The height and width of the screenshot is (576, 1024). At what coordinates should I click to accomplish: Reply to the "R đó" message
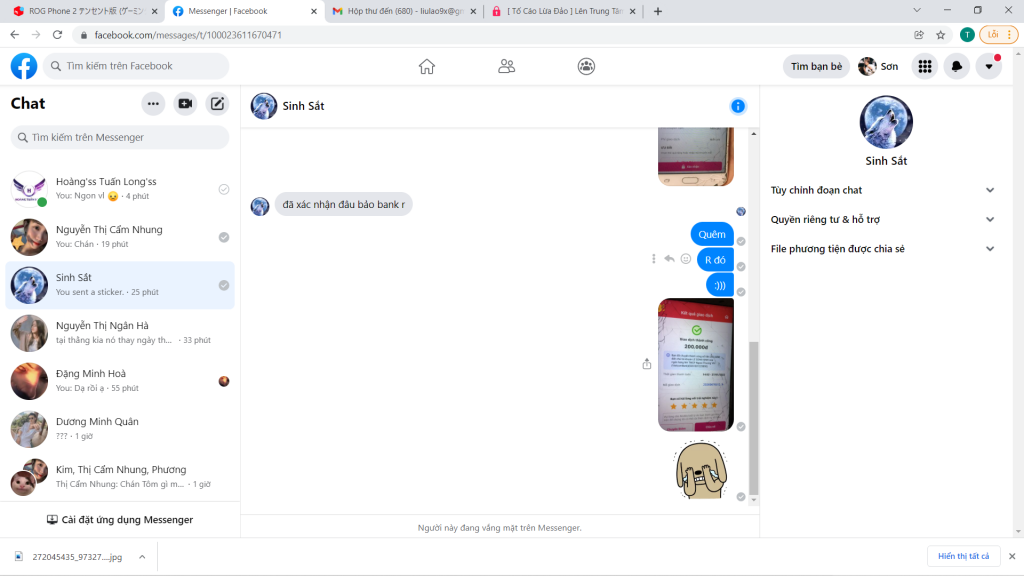[669, 259]
